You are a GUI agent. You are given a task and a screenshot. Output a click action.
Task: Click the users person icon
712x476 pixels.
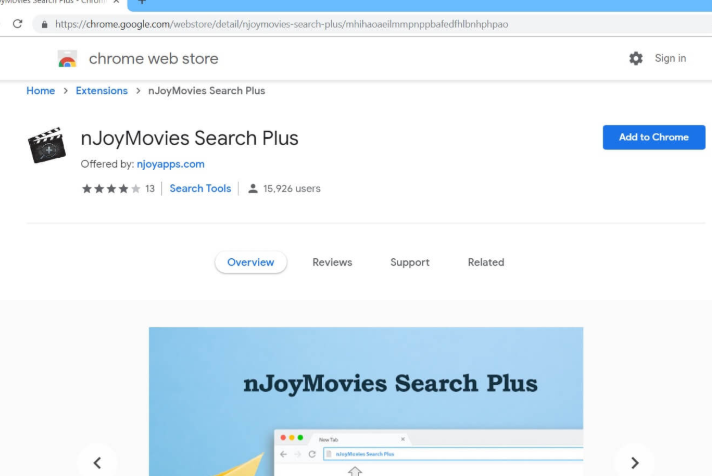click(x=253, y=188)
